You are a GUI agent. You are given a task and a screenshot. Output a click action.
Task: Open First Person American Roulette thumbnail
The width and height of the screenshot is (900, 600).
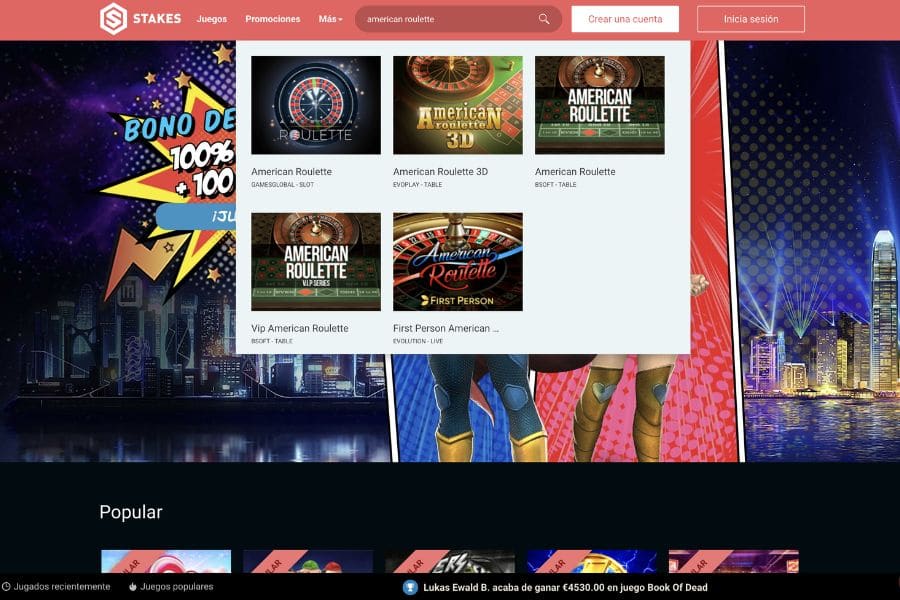(458, 261)
